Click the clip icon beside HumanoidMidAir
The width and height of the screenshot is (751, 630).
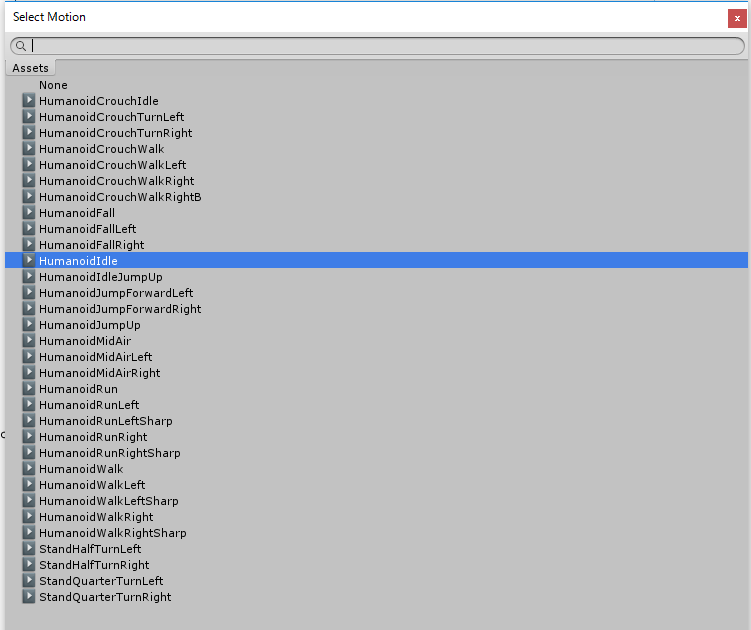pyautogui.click(x=29, y=341)
